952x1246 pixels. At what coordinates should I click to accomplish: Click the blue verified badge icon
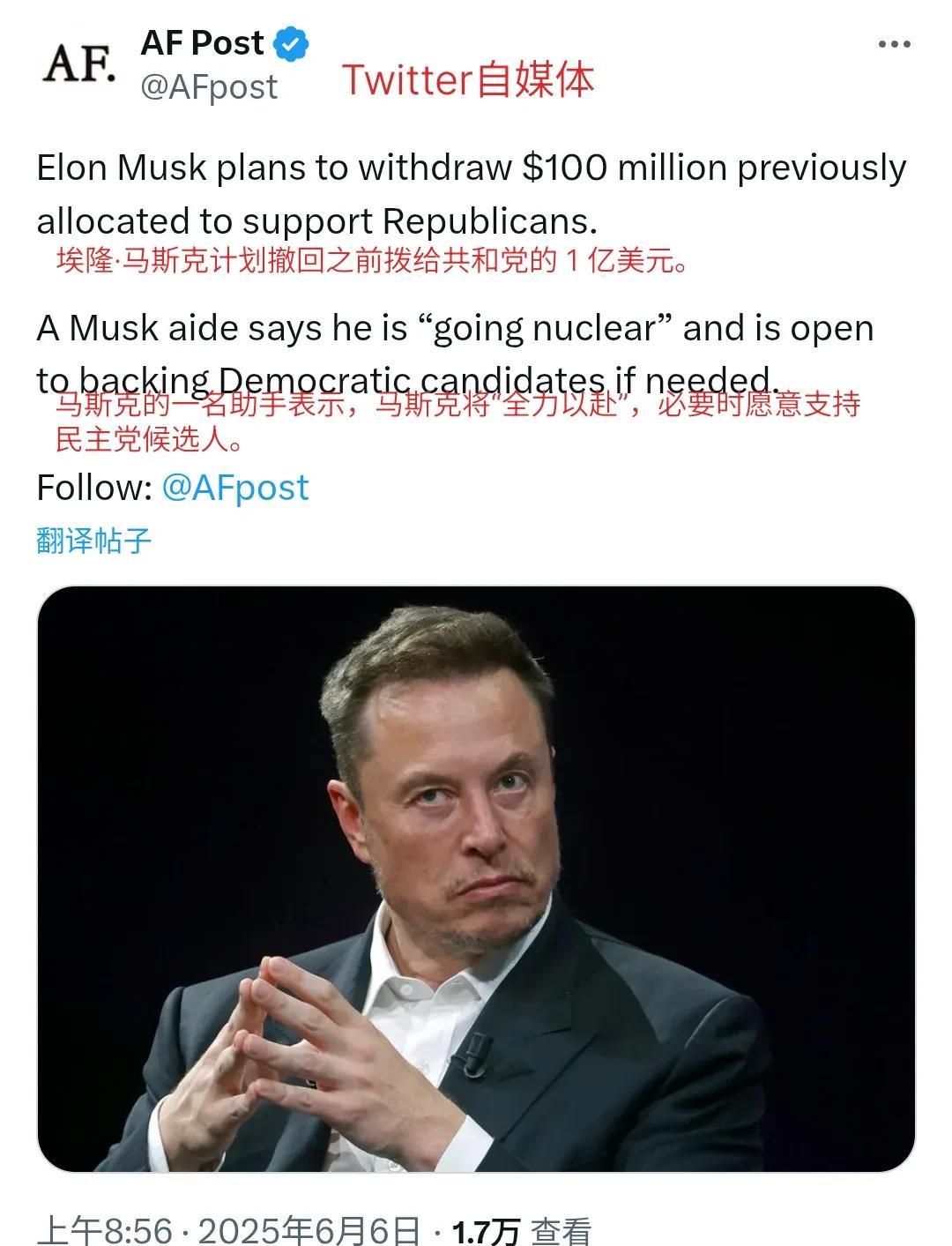pos(291,44)
